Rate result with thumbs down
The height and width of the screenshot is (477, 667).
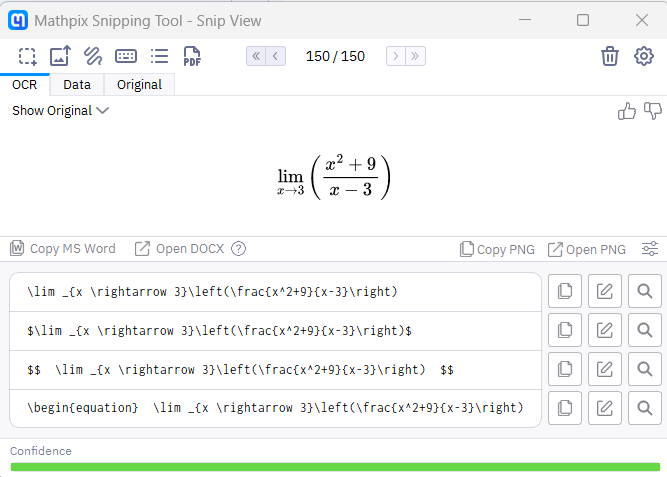click(653, 111)
